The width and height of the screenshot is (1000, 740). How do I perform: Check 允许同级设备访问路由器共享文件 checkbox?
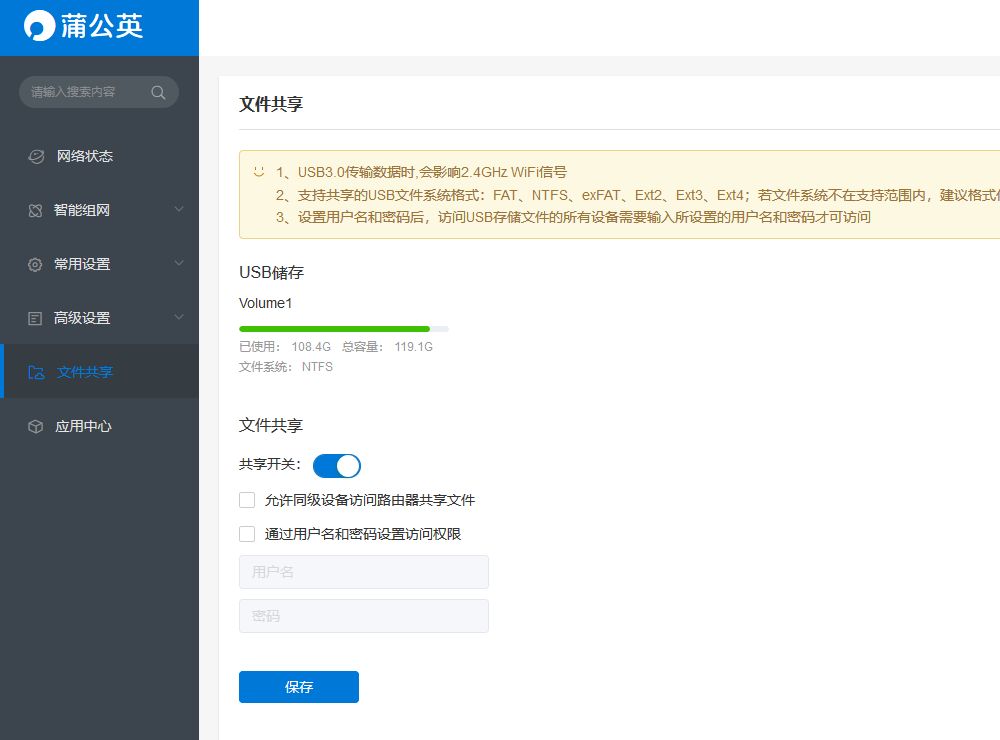[247, 500]
